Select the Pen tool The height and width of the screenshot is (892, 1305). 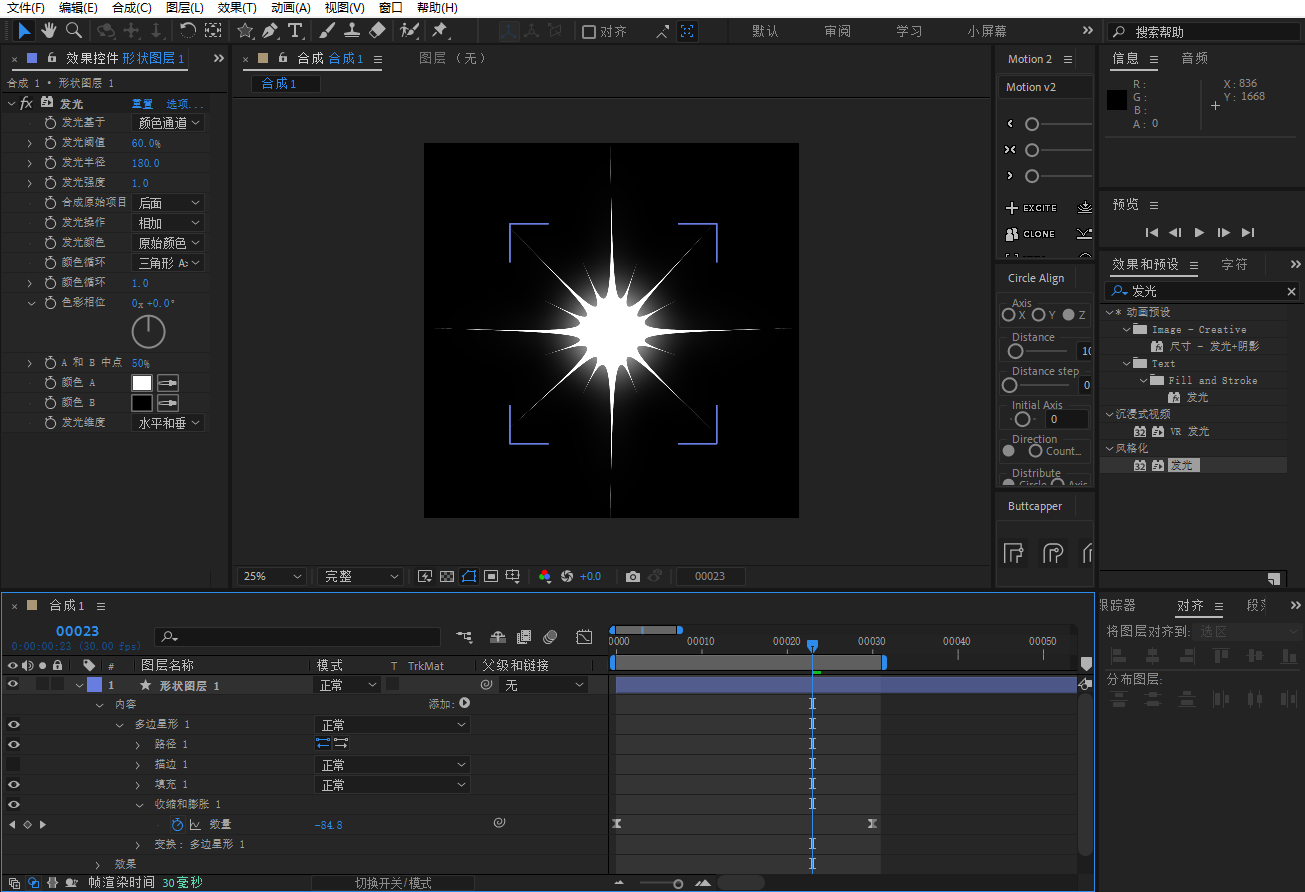tap(270, 31)
